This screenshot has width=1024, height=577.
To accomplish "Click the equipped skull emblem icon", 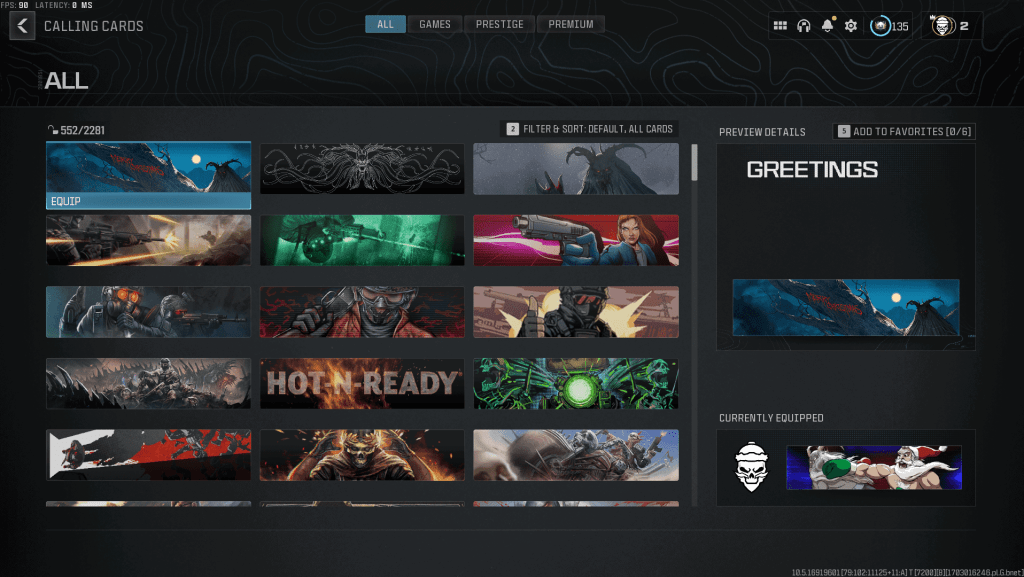I will (749, 467).
